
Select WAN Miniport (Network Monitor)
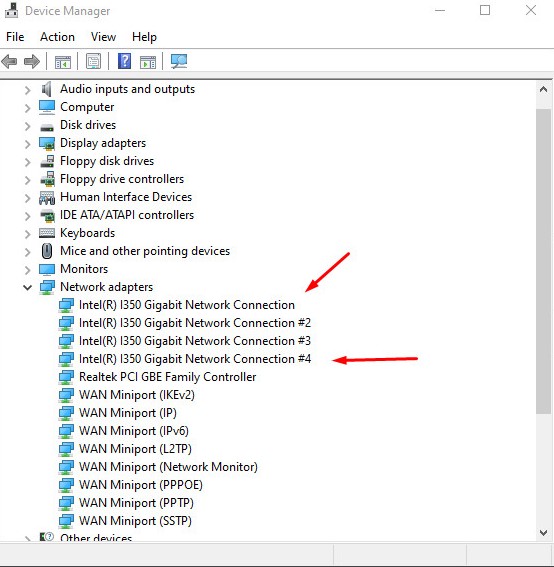click(x=168, y=467)
